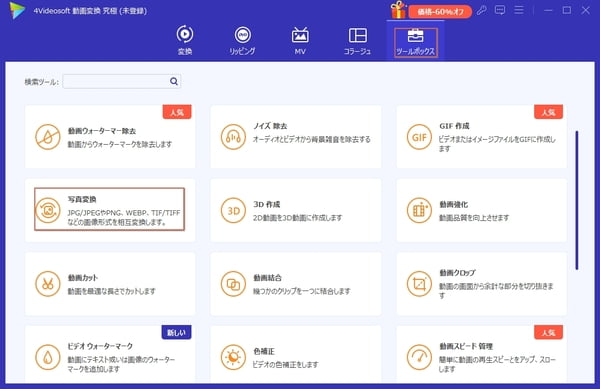Switch to the リッピング tab
The height and width of the screenshot is (389, 600).
pos(243,41)
